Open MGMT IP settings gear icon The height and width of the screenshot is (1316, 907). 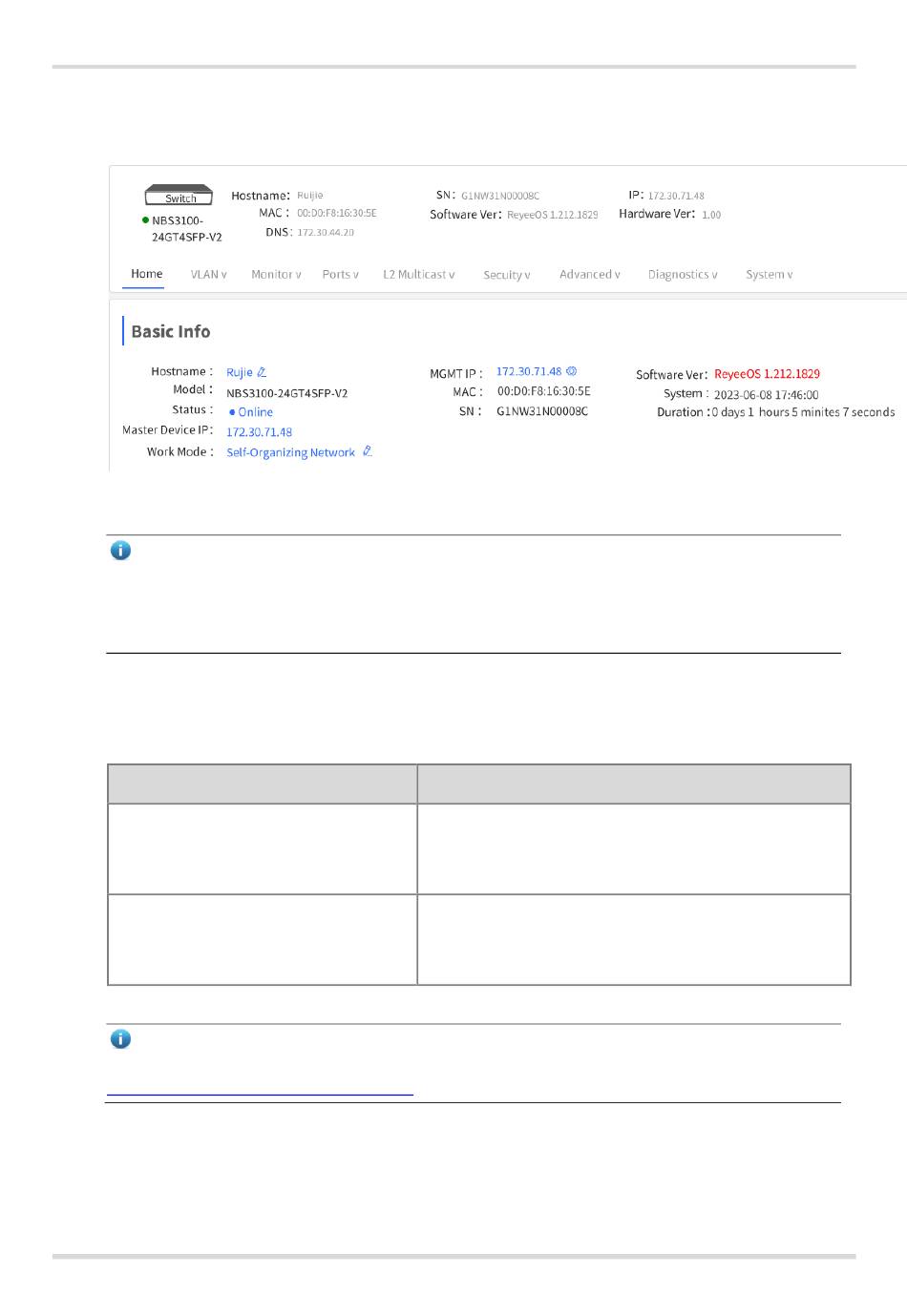pyautogui.click(x=572, y=371)
